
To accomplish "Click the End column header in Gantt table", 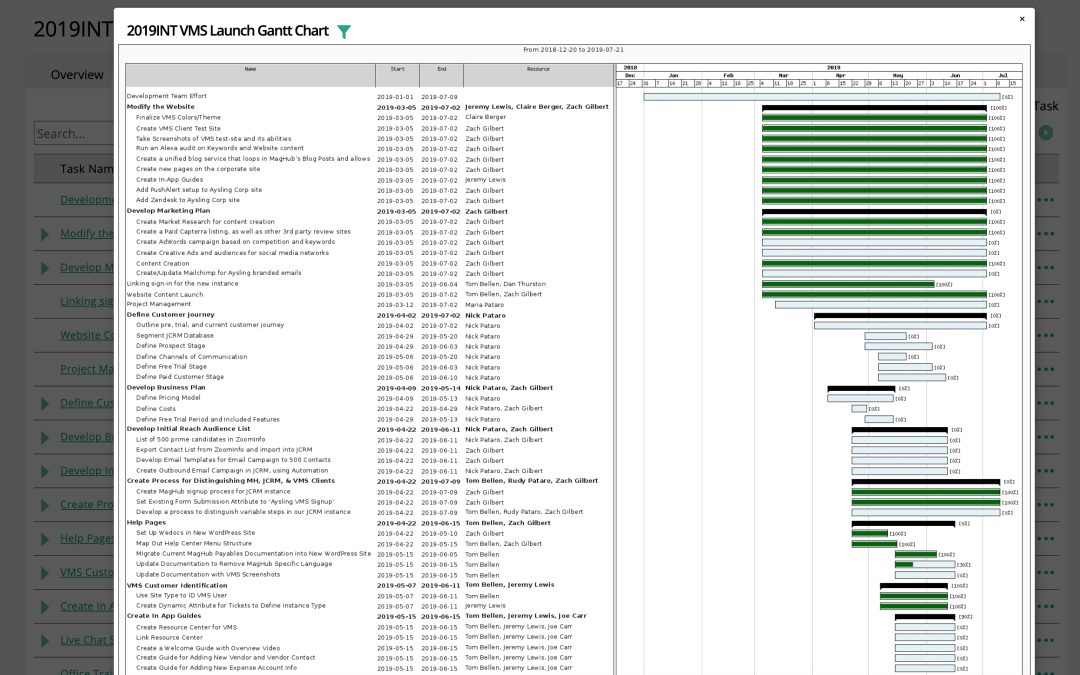I will [x=442, y=75].
